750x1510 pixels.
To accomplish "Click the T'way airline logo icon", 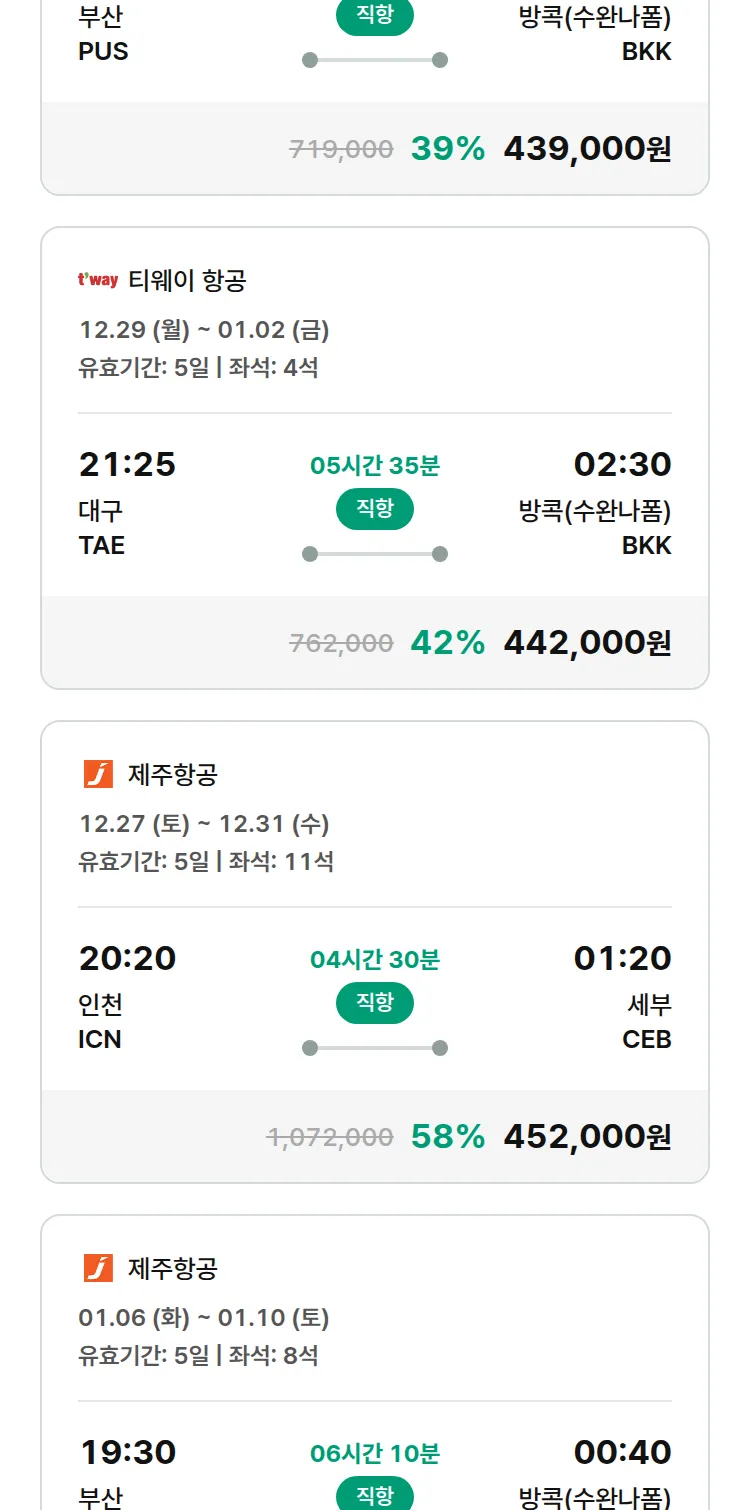I will [x=98, y=281].
